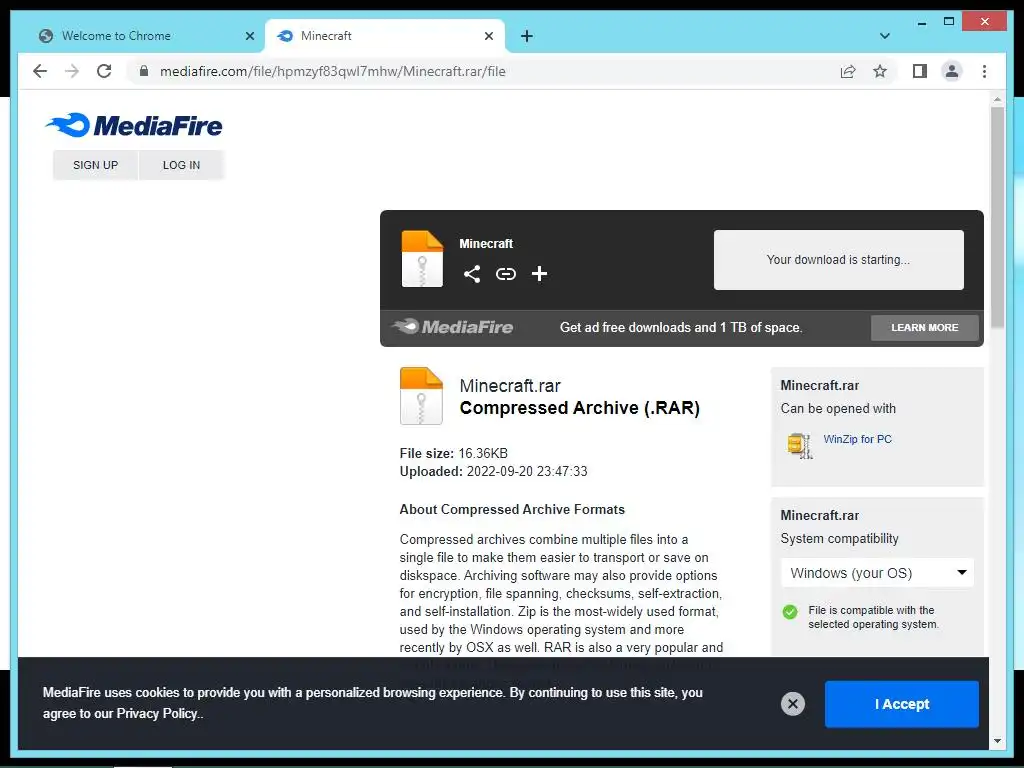Click the WinZip program icon

click(799, 445)
